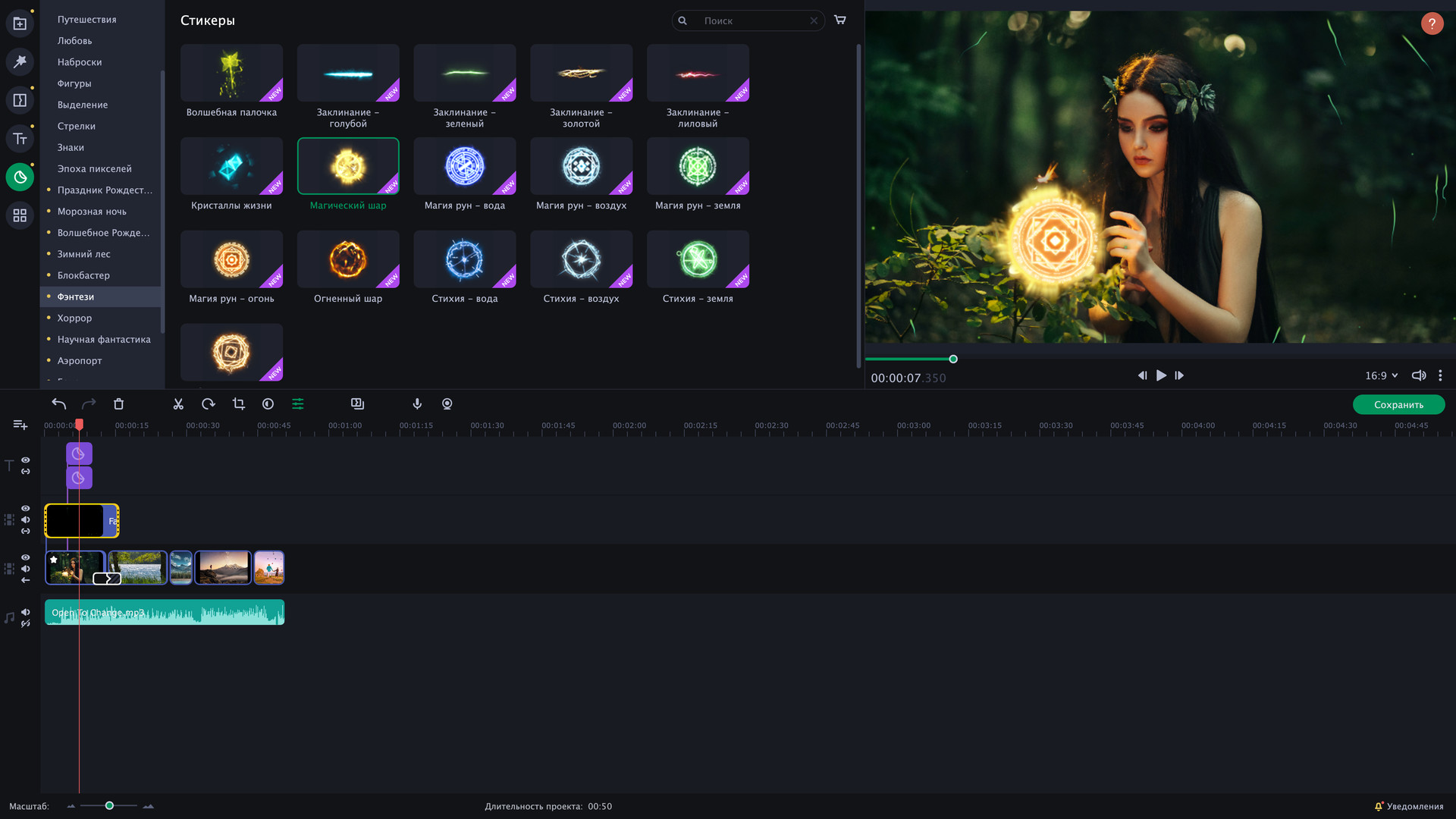This screenshot has height=819, width=1456.
Task: Click the trash delete icon
Action: coord(118,404)
